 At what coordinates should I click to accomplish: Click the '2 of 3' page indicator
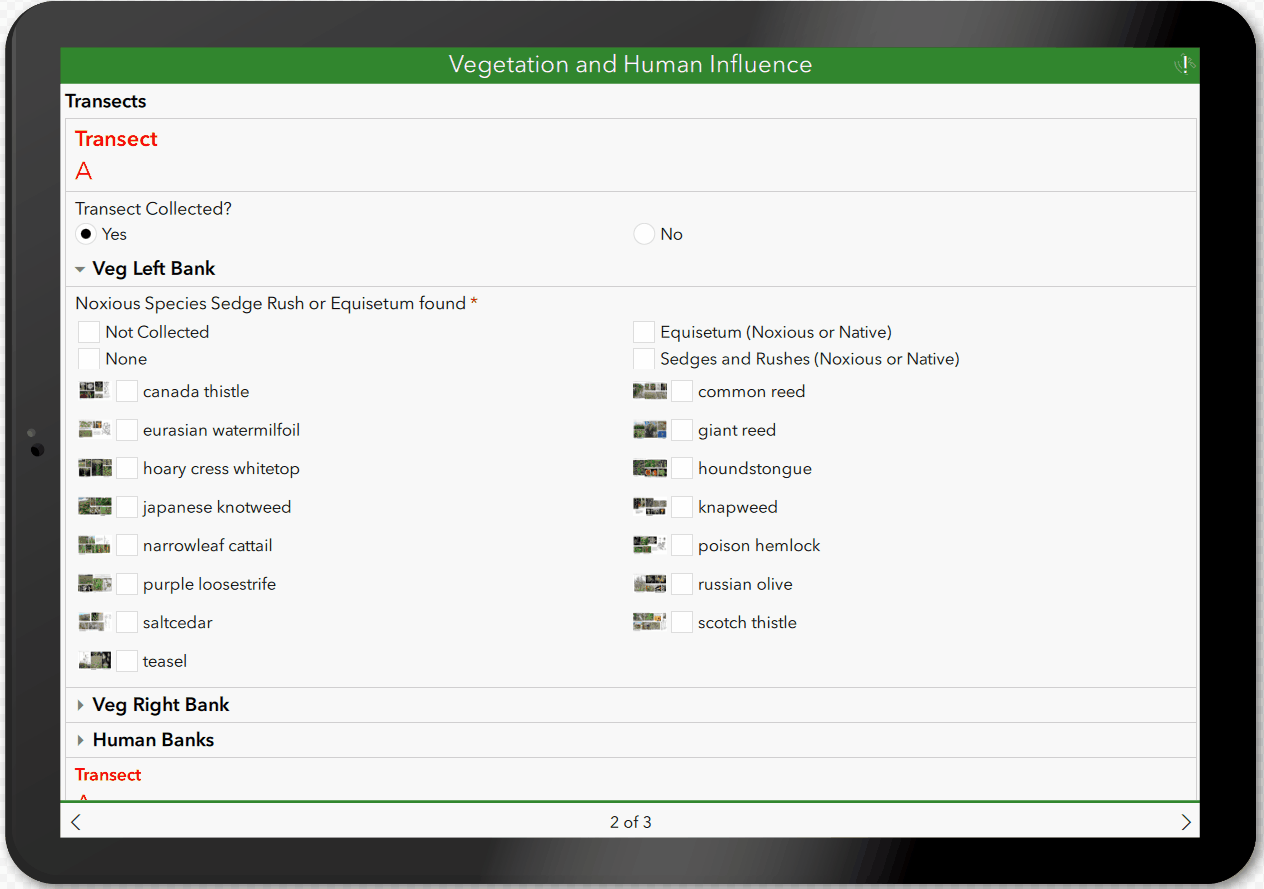631,822
